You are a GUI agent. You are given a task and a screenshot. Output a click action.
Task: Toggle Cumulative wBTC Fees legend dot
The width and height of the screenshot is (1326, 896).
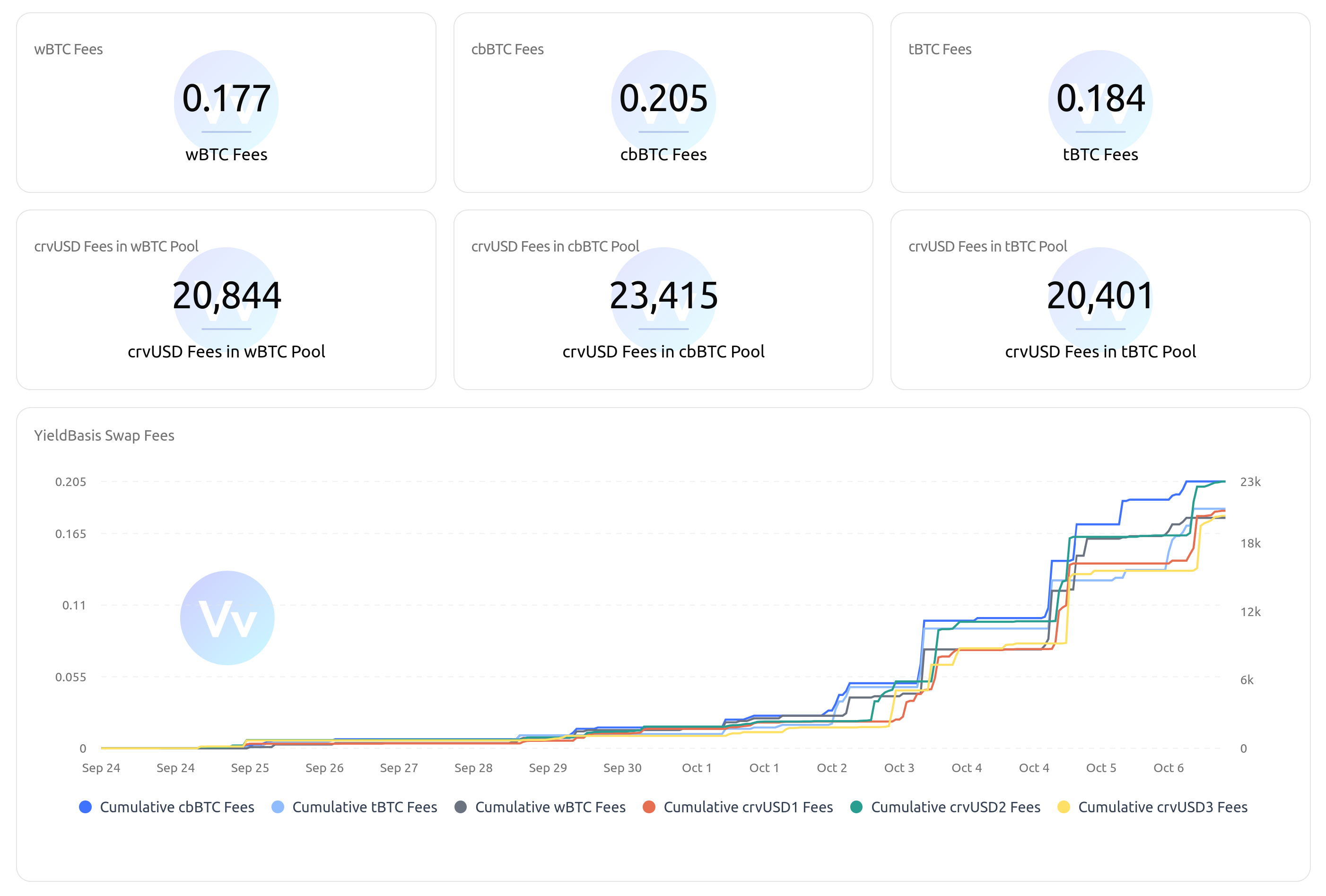pos(461,807)
